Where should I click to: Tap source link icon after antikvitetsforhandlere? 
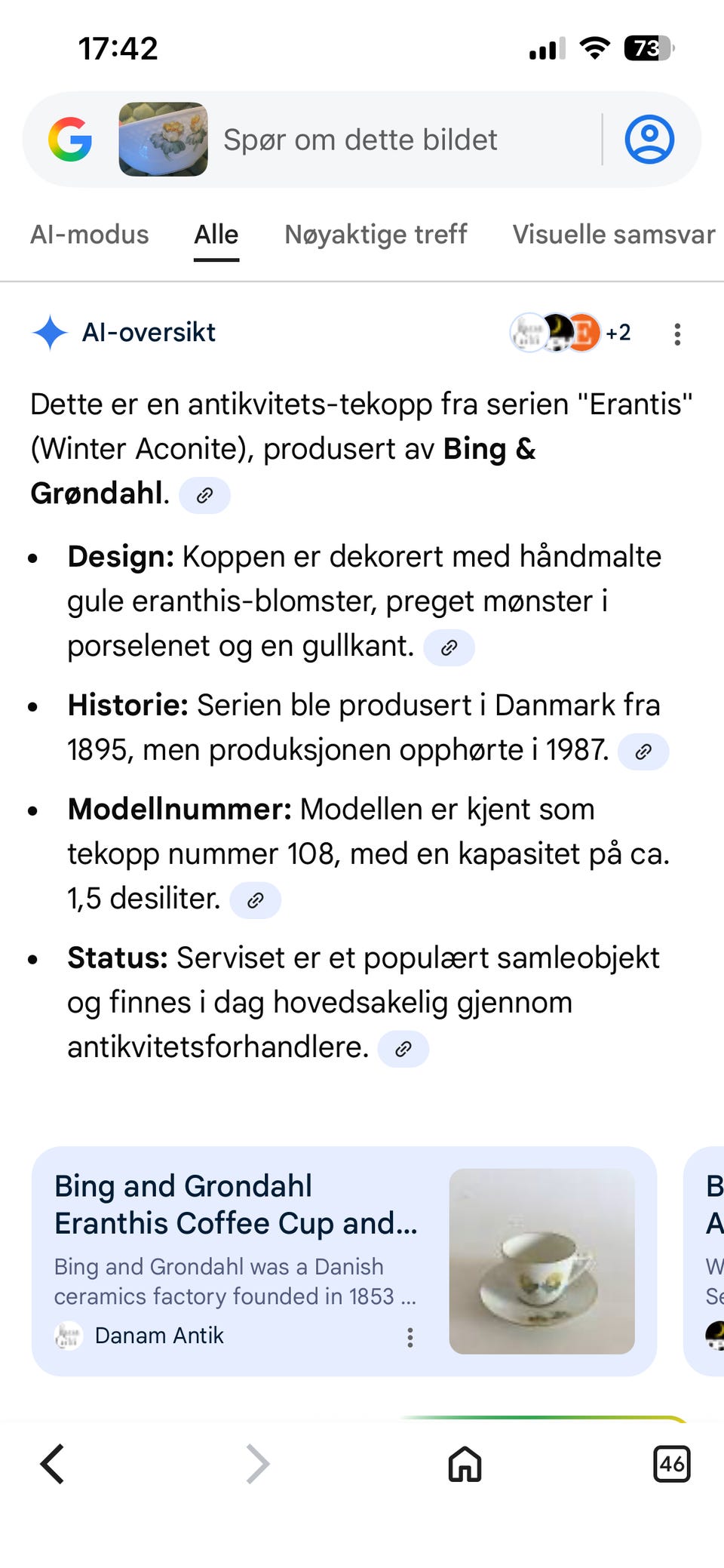[x=403, y=1049]
